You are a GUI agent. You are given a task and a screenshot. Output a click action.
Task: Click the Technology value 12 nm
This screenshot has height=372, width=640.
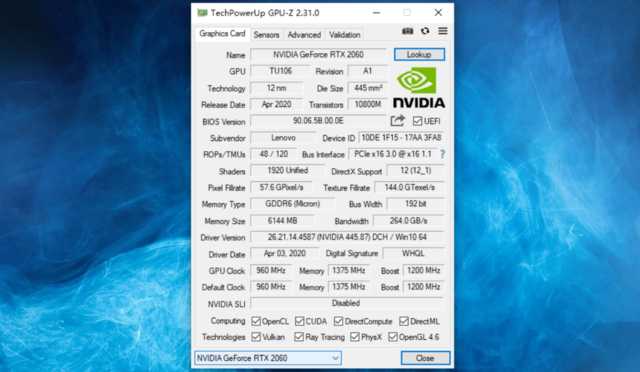coord(276,88)
